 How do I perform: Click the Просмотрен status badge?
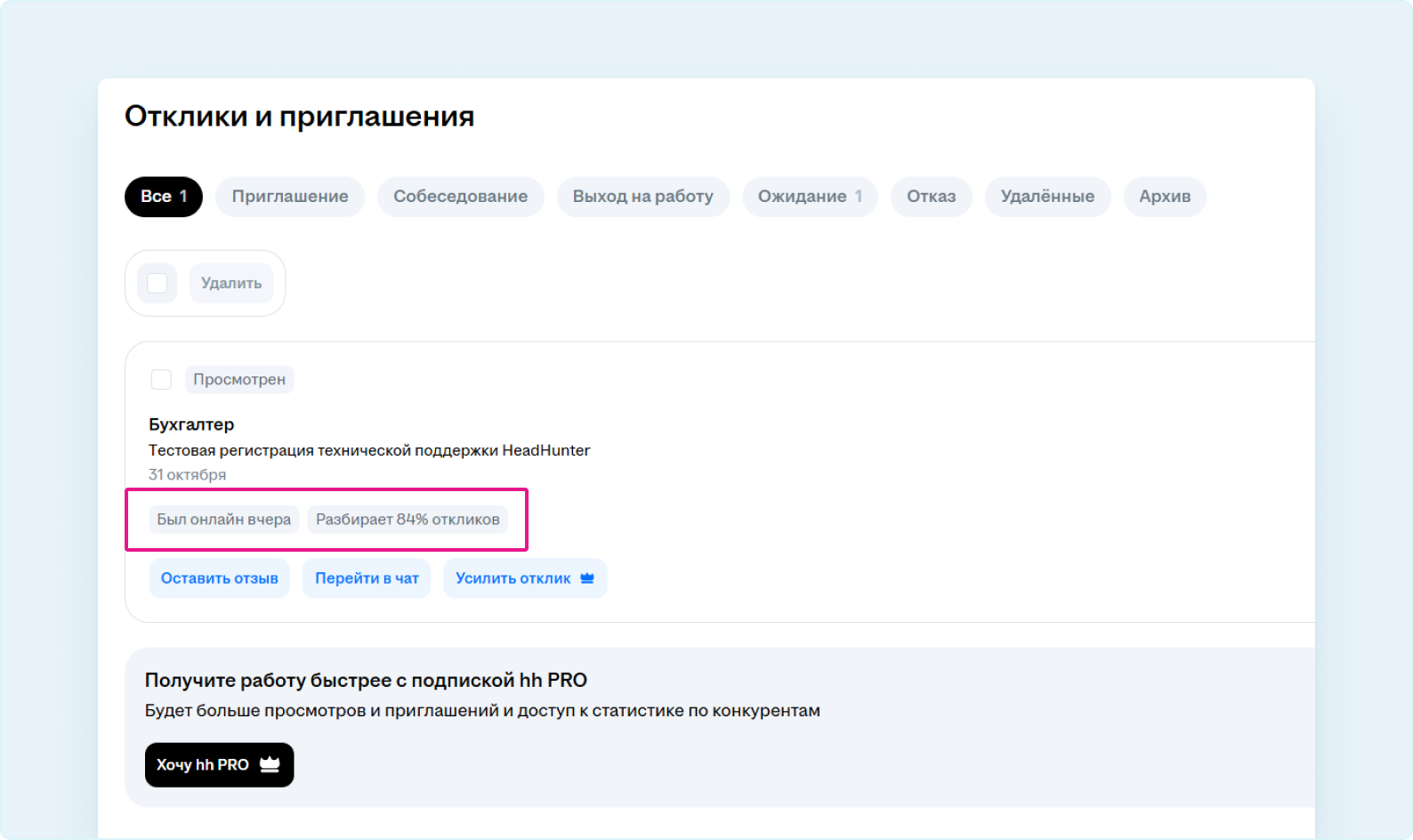click(x=239, y=380)
